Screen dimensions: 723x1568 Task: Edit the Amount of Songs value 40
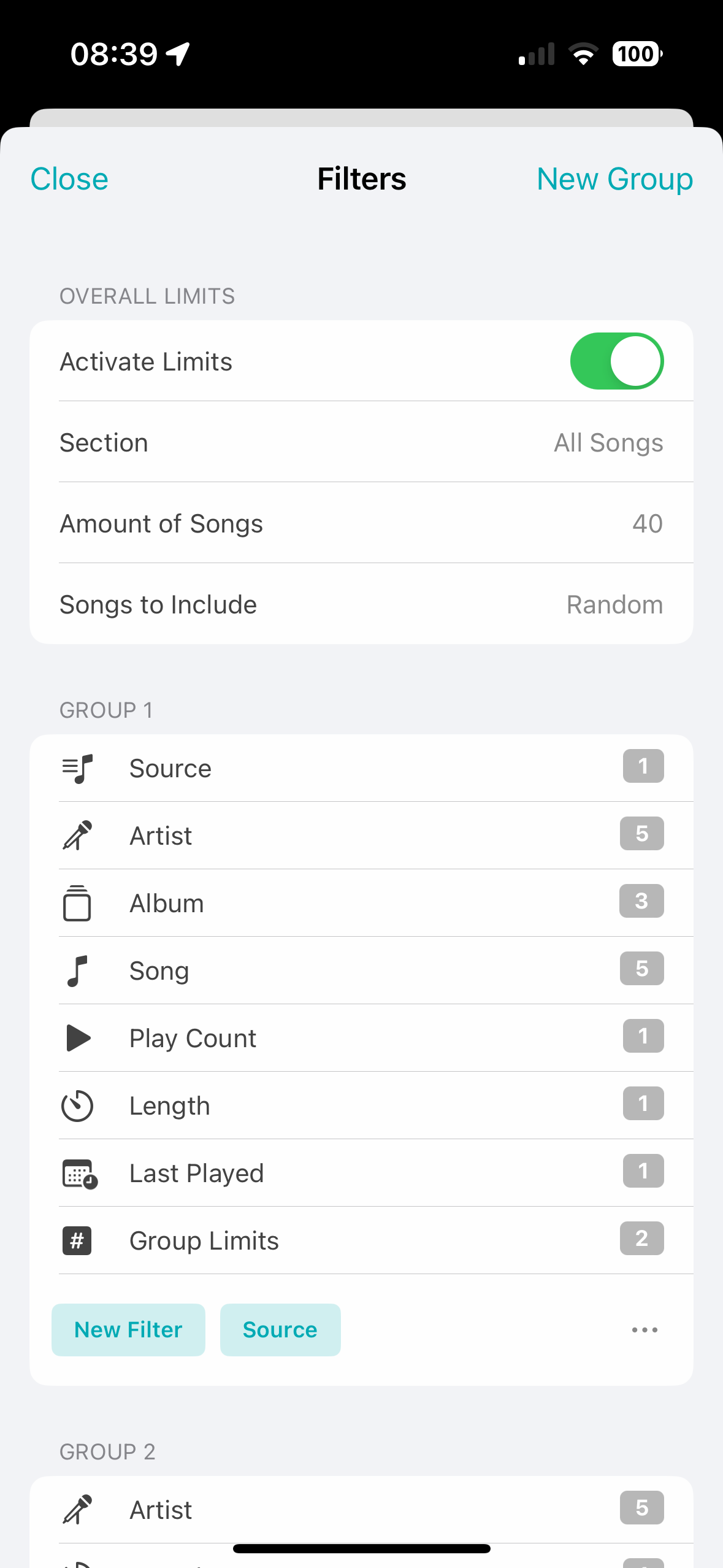648,523
